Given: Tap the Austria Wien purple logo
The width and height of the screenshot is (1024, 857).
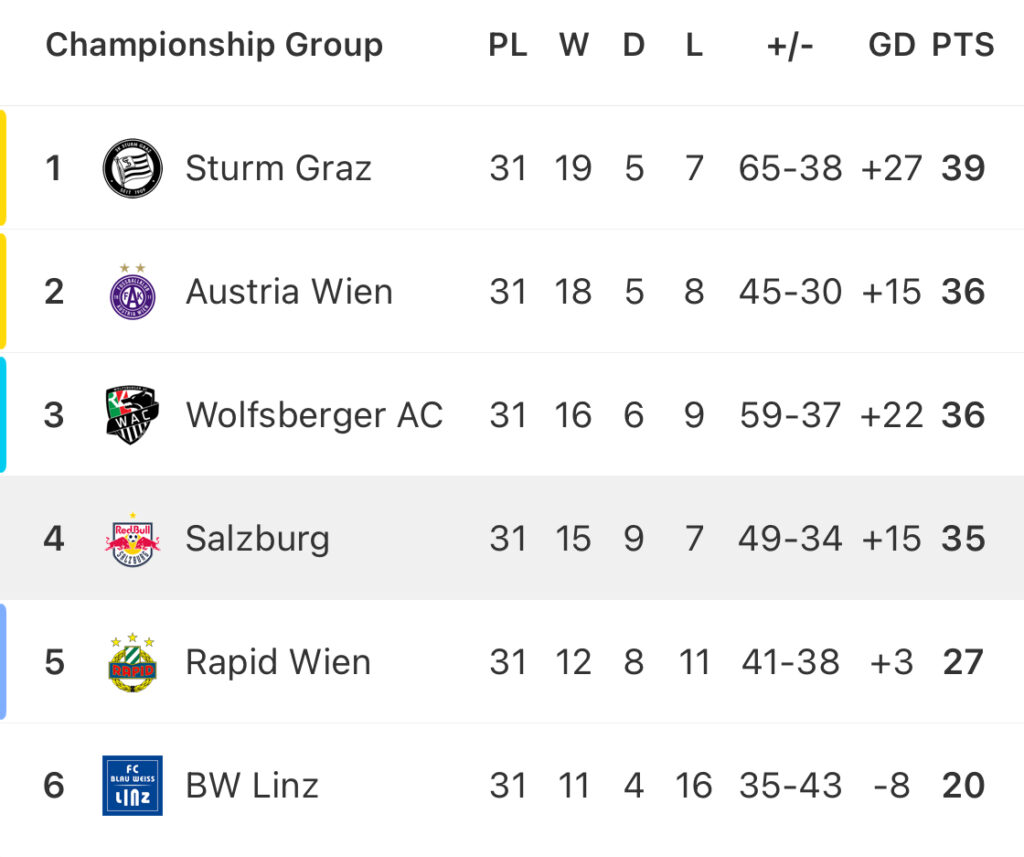Looking at the screenshot, I should pos(133,291).
